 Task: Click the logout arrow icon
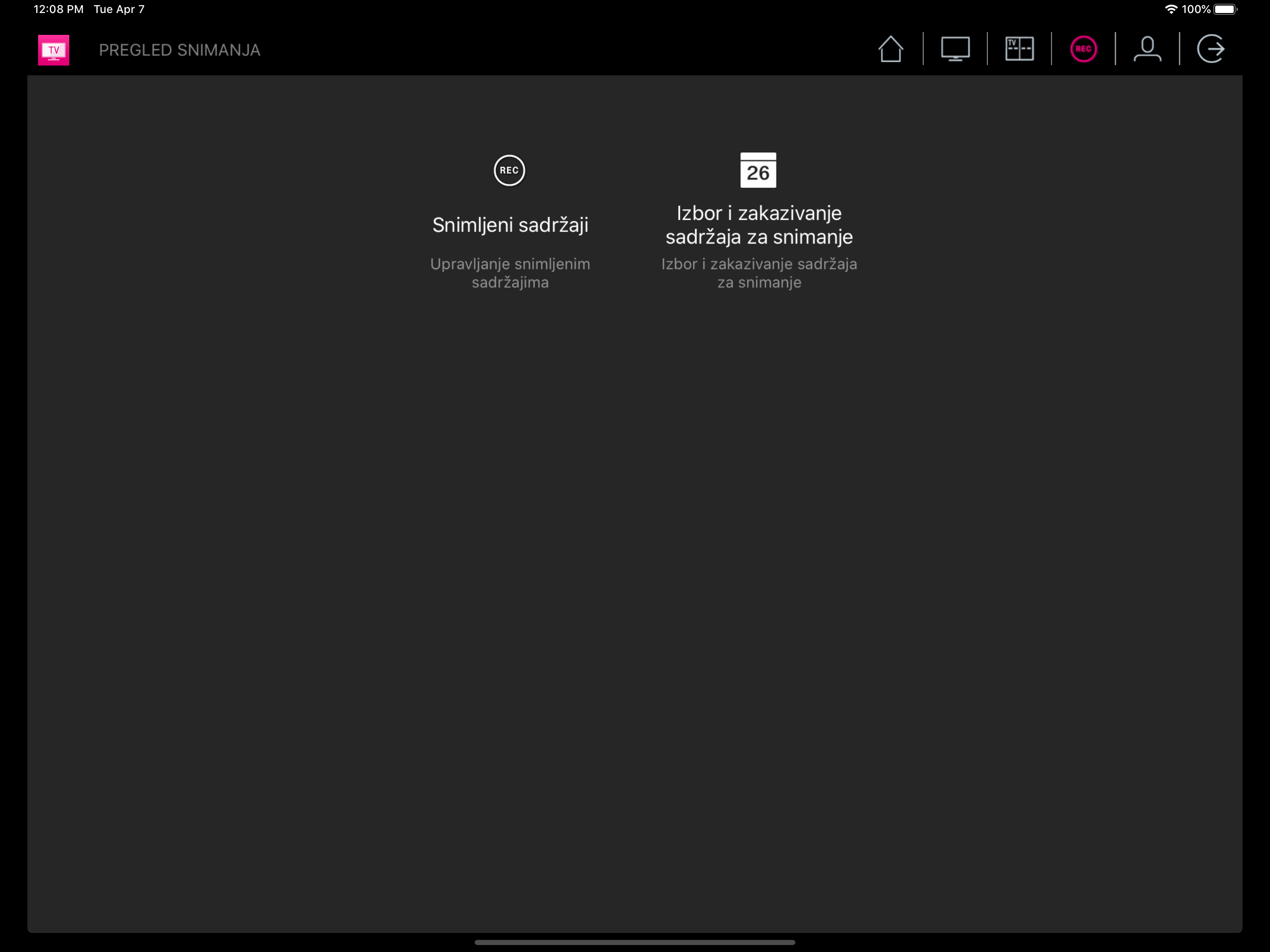point(1212,49)
